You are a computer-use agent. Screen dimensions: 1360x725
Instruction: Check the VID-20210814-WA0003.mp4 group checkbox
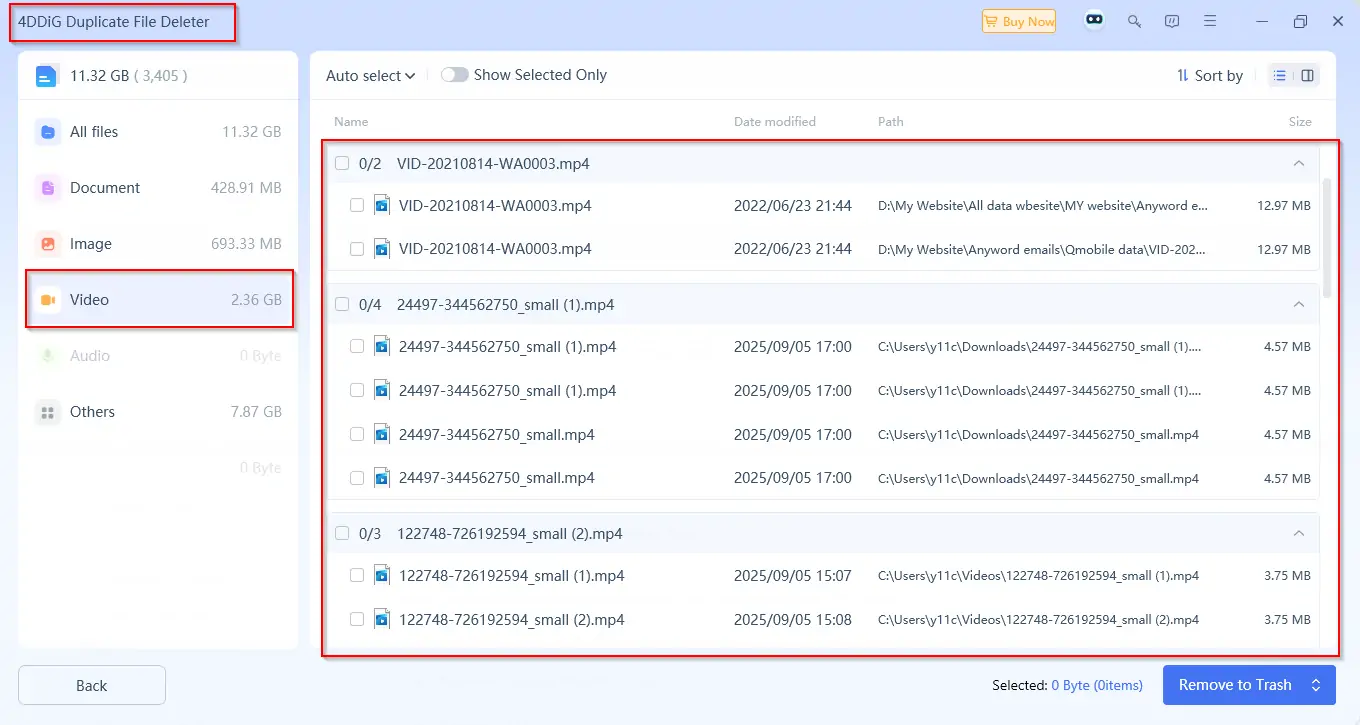tap(342, 164)
